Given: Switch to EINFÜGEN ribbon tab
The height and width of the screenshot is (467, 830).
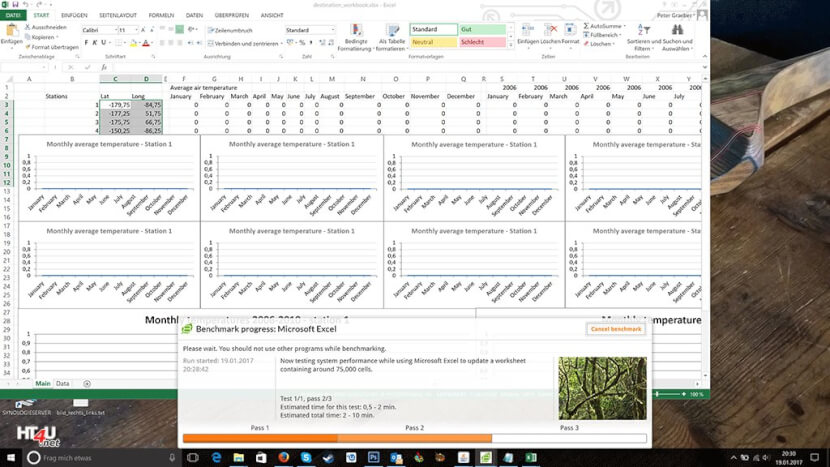Looking at the screenshot, I should tap(74, 15).
